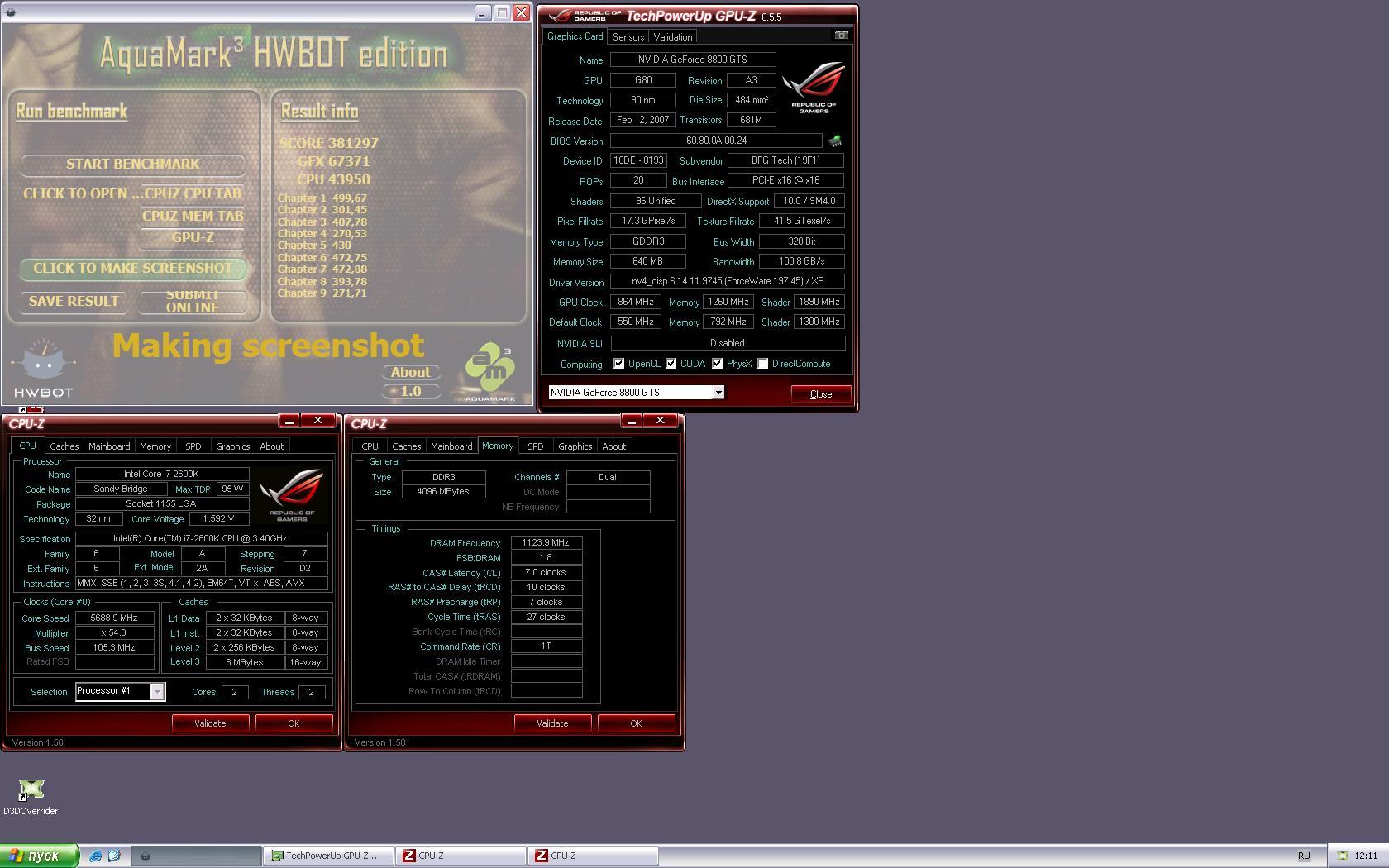Click Close button in GPU-Z
Viewport: 1389px width, 868px height.
coord(821,394)
